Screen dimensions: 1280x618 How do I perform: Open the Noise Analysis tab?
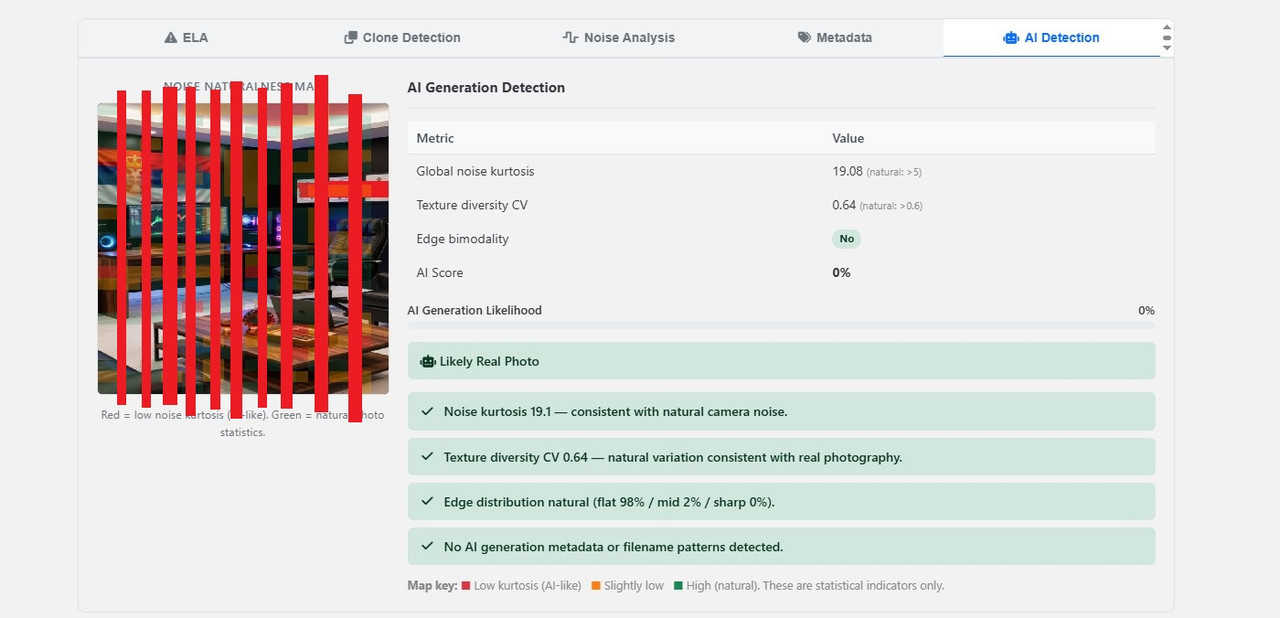coord(618,38)
